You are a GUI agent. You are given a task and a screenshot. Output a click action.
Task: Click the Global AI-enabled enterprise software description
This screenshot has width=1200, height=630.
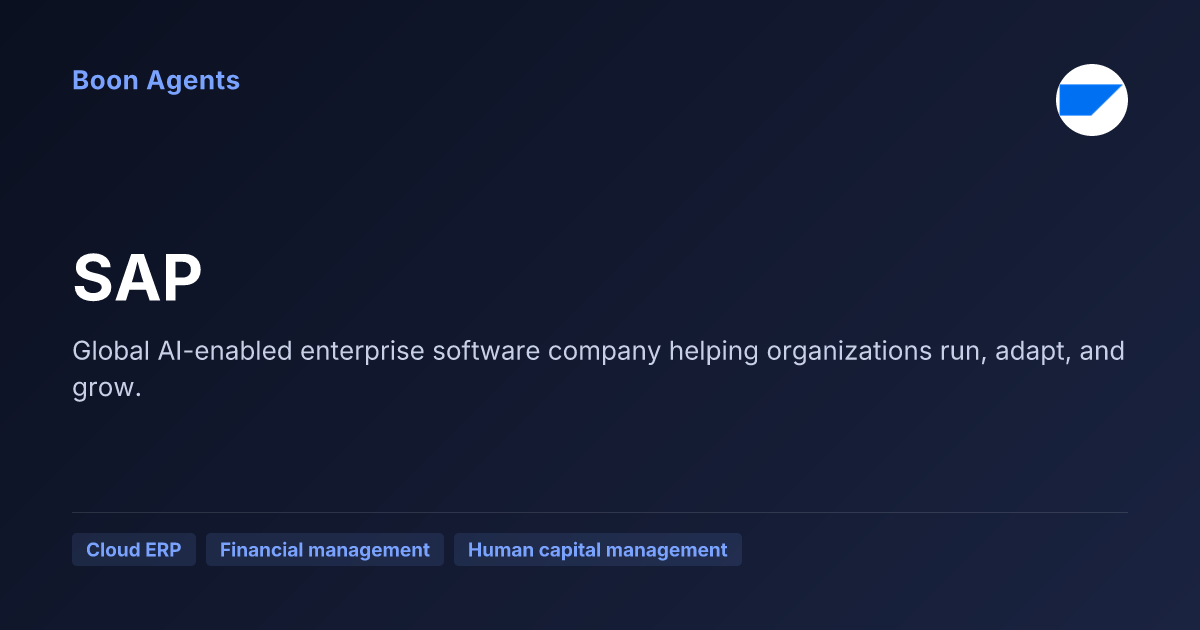click(x=598, y=369)
